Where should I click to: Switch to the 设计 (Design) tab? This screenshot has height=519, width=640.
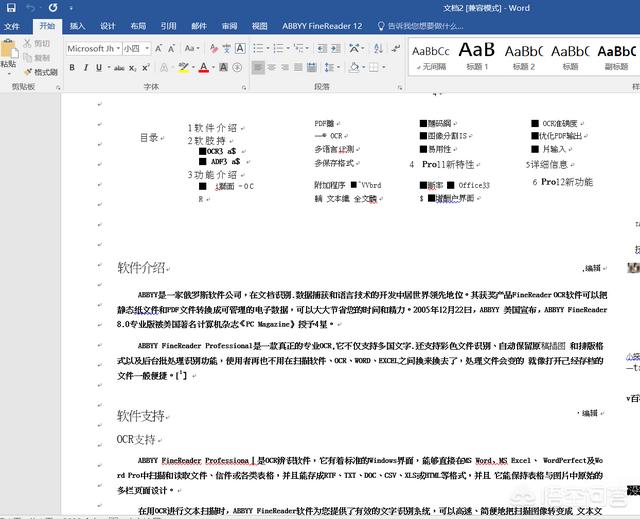click(x=108, y=26)
